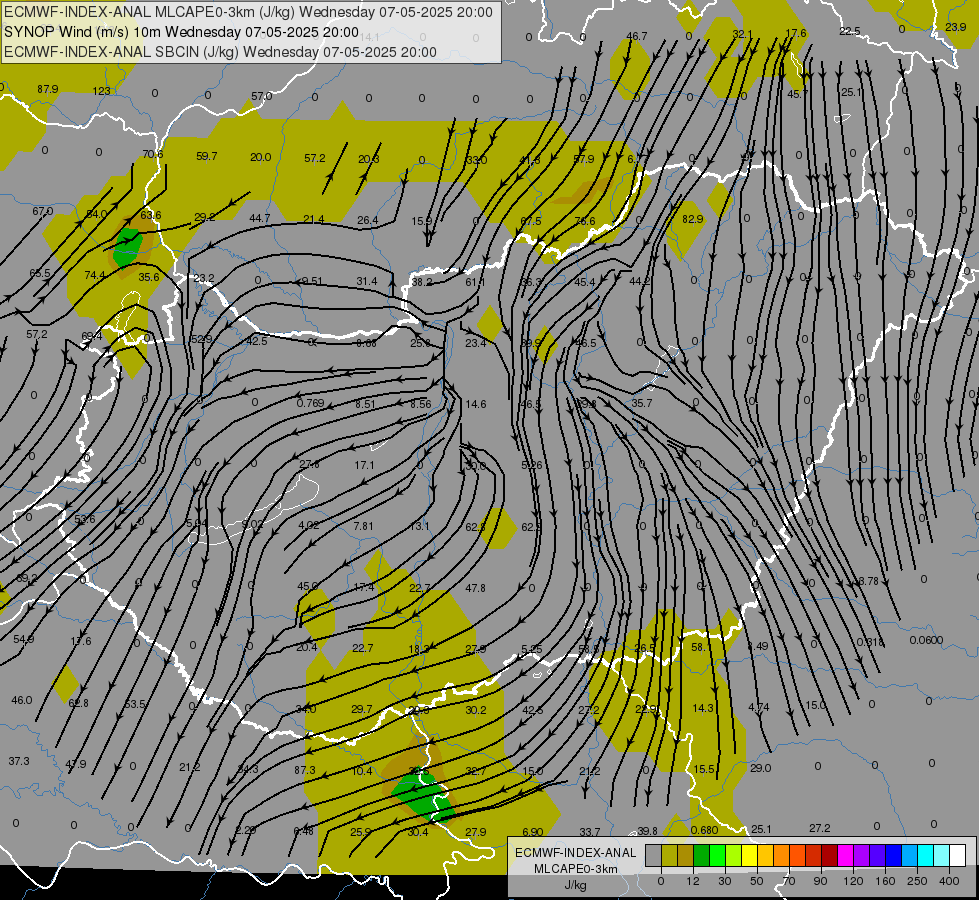The image size is (979, 900).
Task: Click the map value 123
Action: pos(101,91)
